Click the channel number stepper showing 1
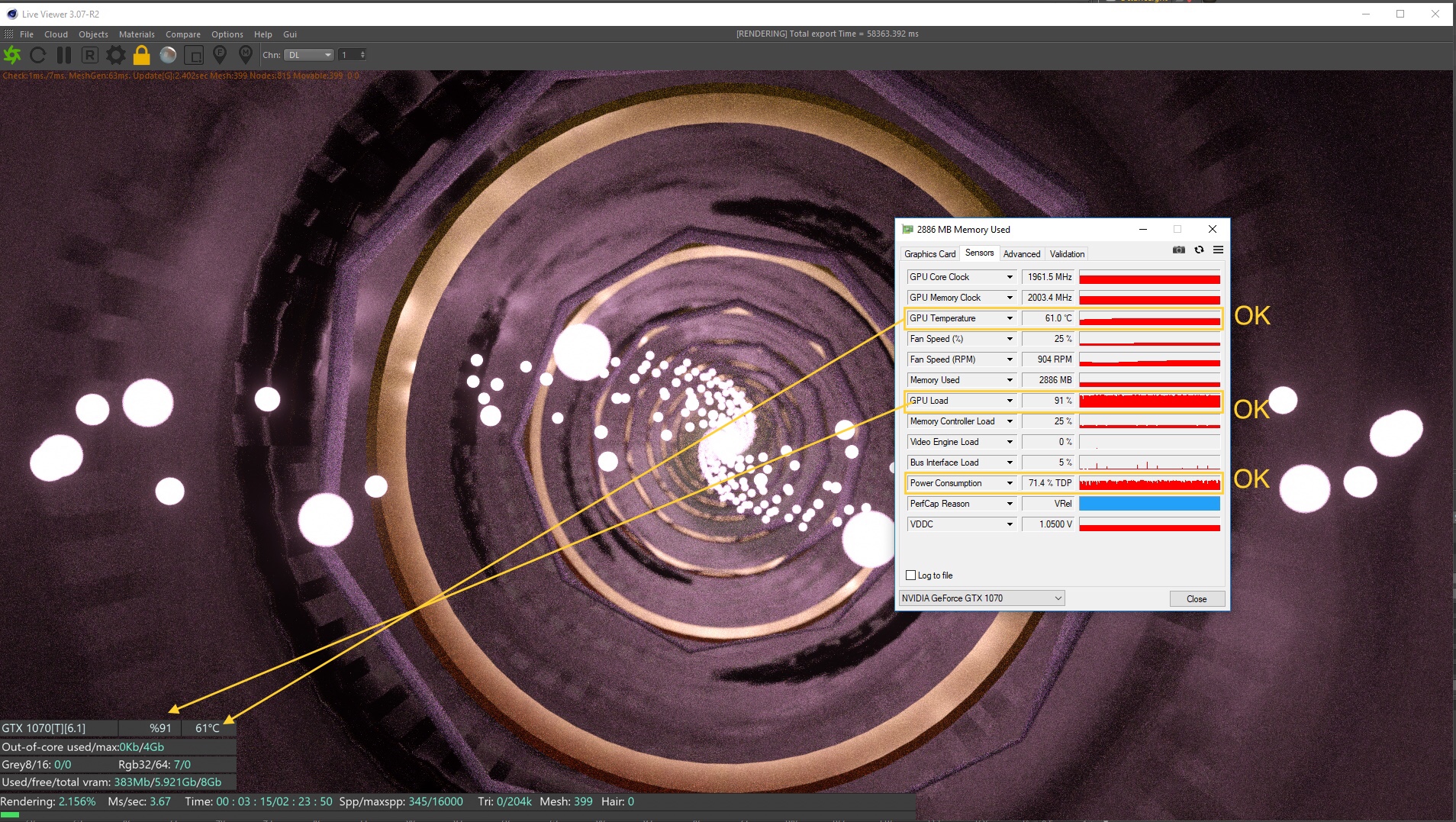This screenshot has height=822, width=1456. click(353, 55)
